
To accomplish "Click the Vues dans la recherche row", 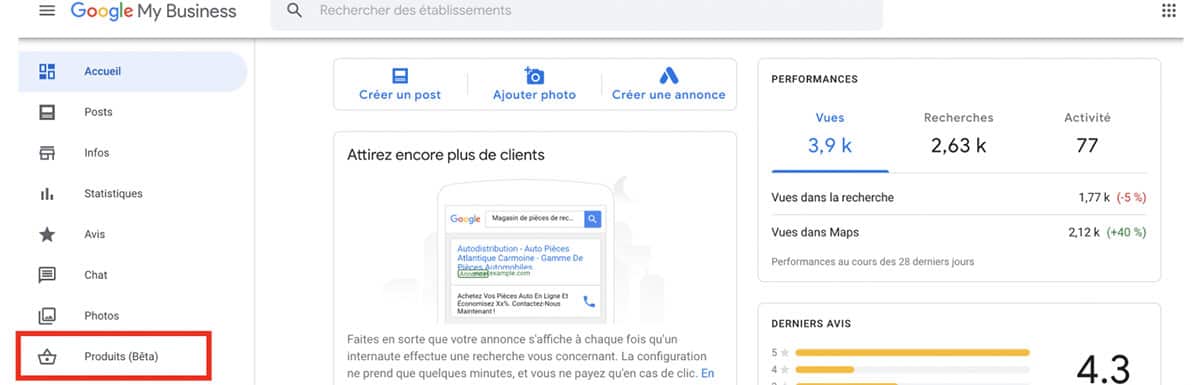I will tap(959, 197).
